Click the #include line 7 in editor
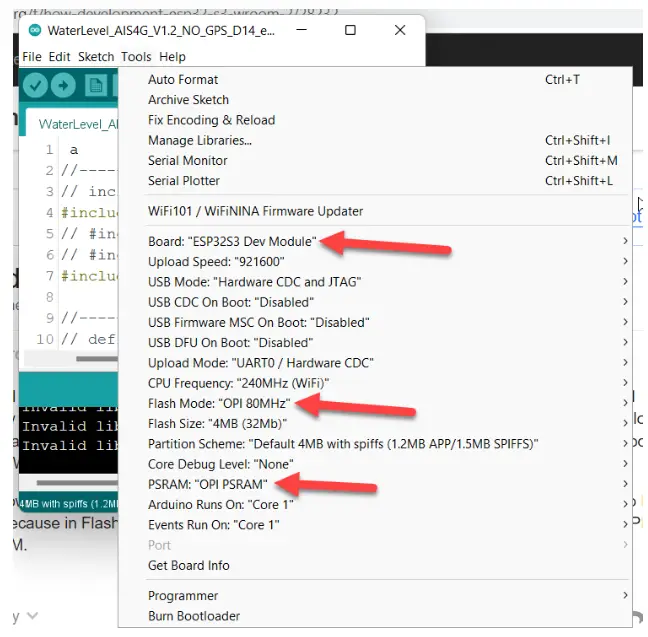 (89, 276)
